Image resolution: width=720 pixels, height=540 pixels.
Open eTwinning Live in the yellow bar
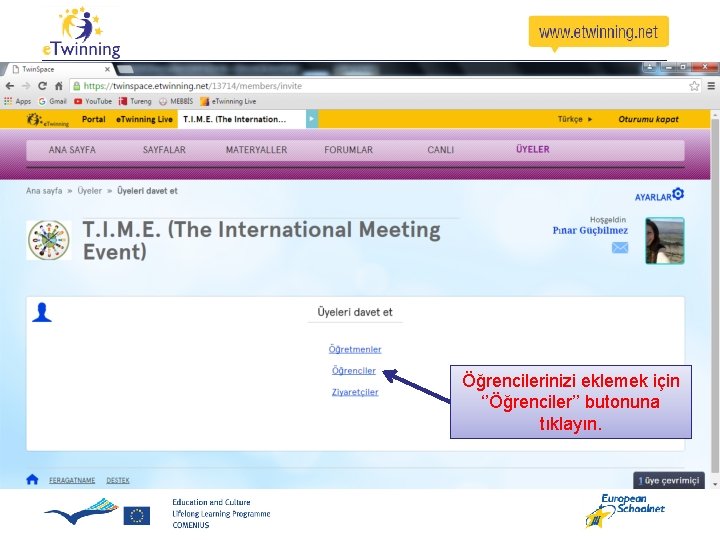pos(144,119)
